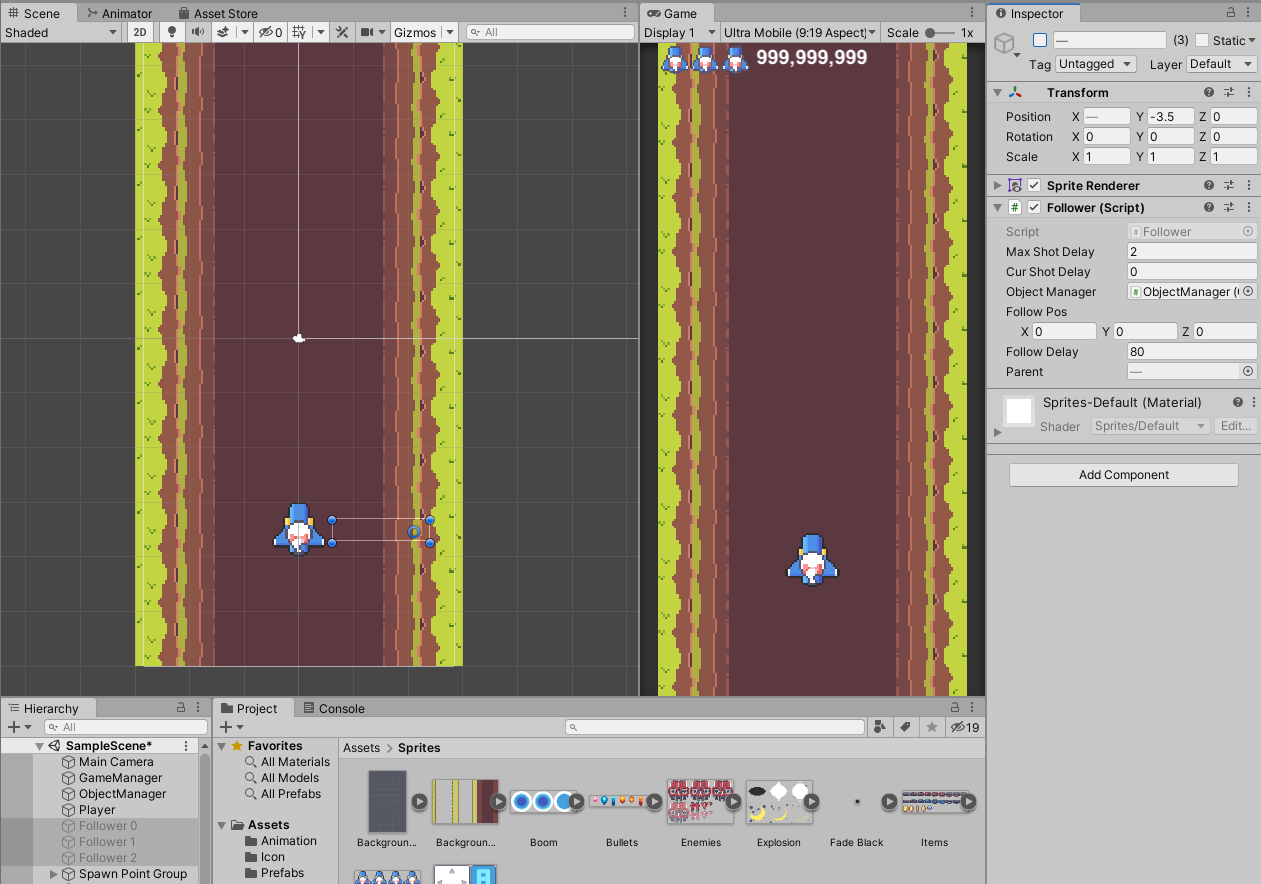1261x884 pixels.
Task: Expand the Spawn Point Group object
Action: [54, 874]
